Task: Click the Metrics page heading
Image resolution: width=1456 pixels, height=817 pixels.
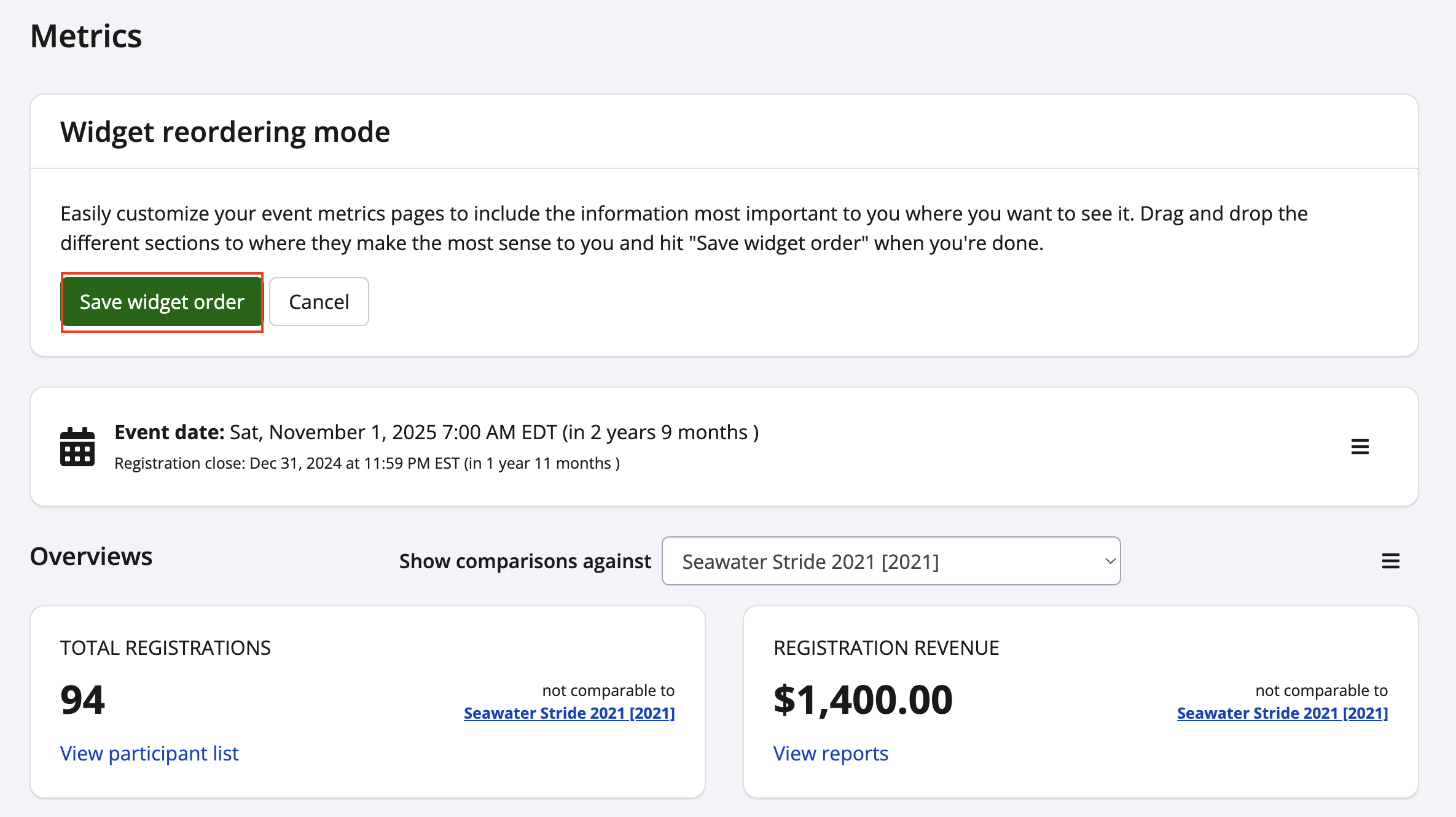Action: tap(86, 36)
